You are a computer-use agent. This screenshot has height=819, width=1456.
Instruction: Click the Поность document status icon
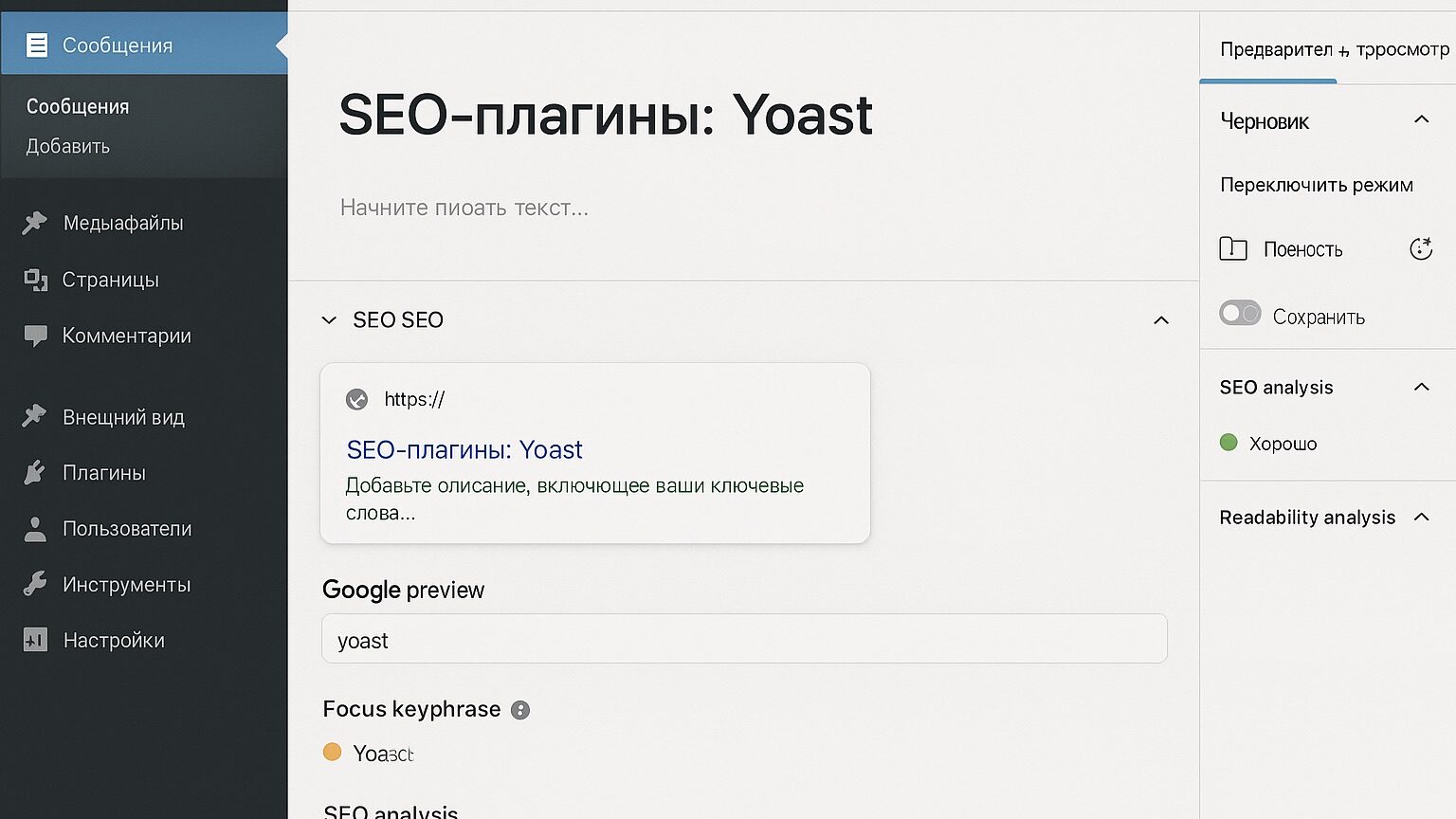(x=1233, y=248)
